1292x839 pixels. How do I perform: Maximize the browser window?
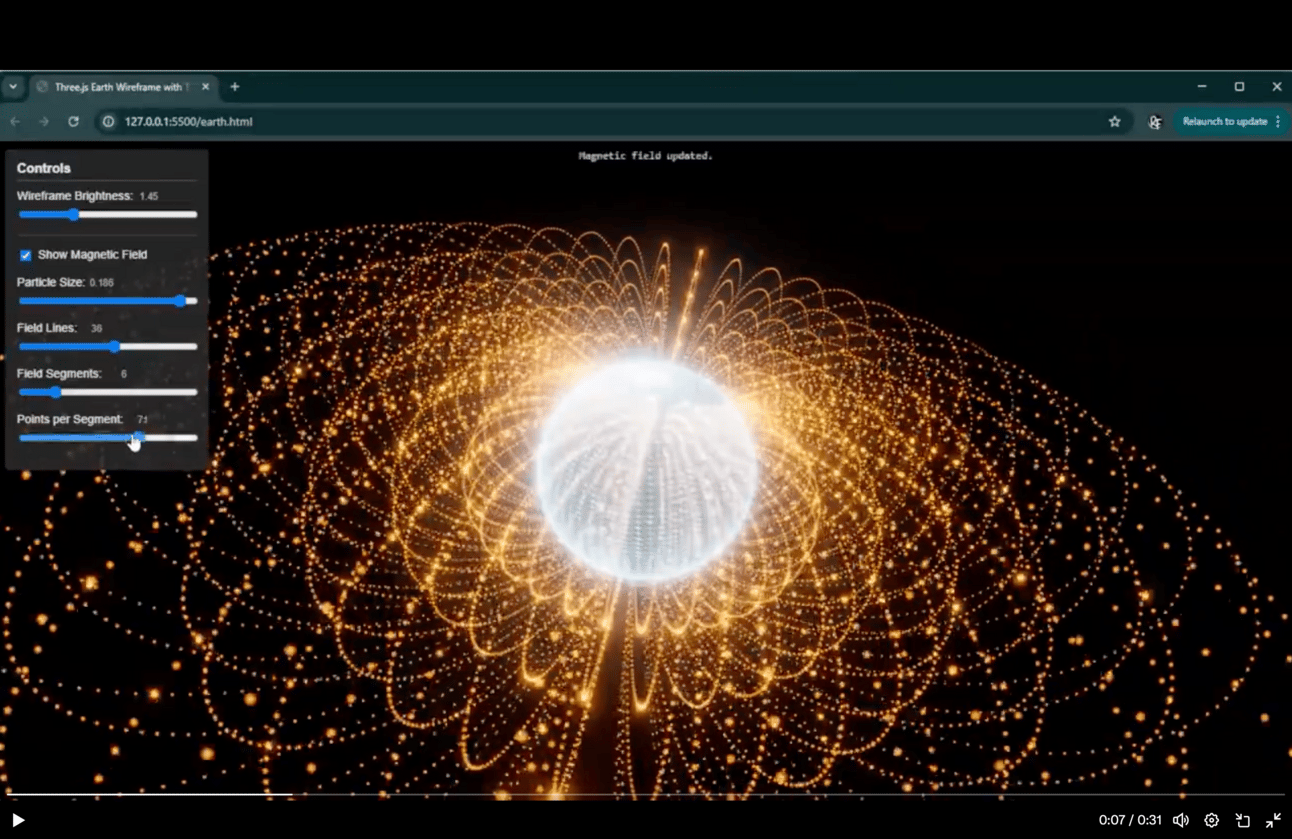(x=1239, y=87)
